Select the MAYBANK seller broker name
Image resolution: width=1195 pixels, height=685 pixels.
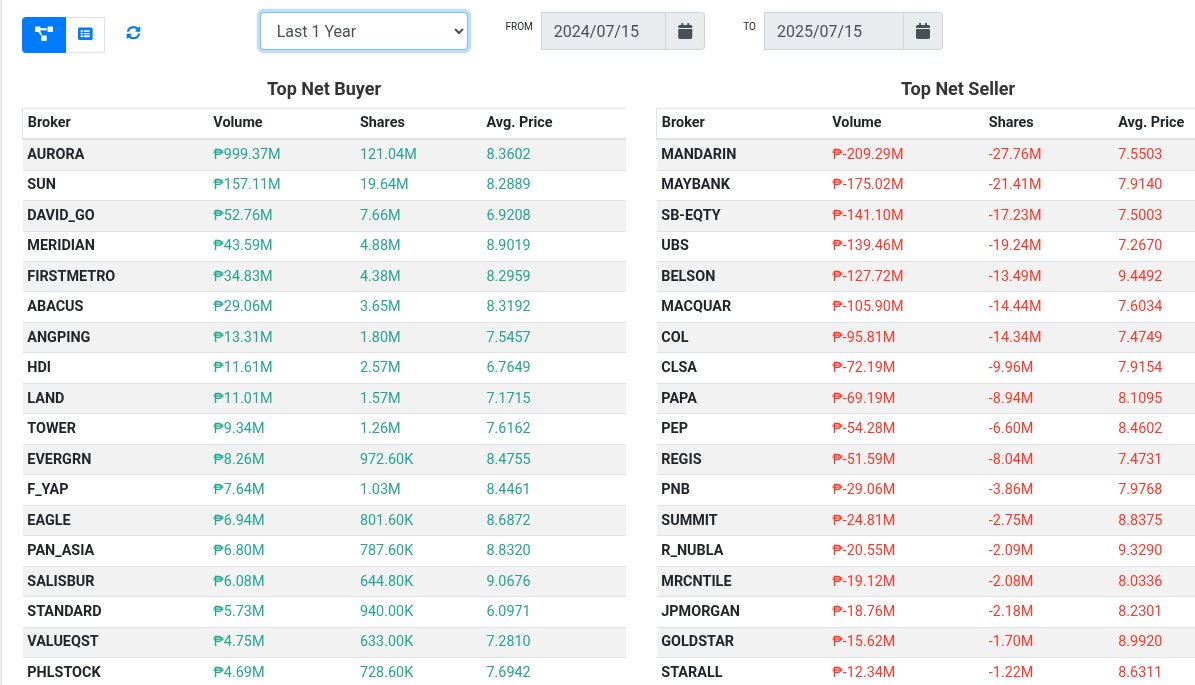point(696,184)
